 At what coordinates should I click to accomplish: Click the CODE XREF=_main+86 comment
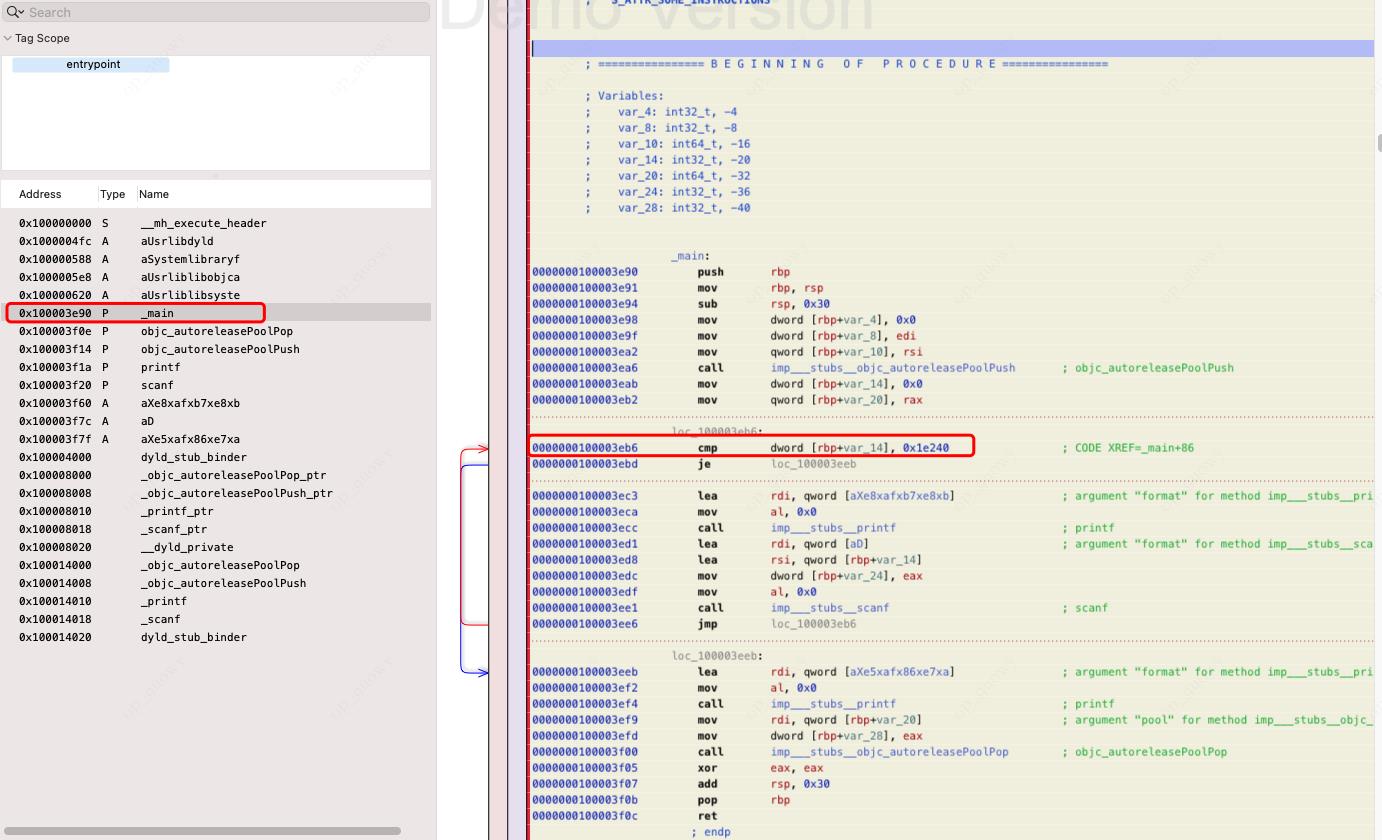[1128, 448]
